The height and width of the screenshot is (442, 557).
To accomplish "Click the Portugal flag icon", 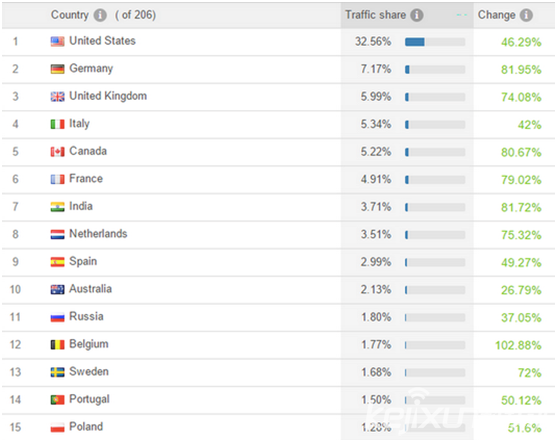I will [58, 400].
